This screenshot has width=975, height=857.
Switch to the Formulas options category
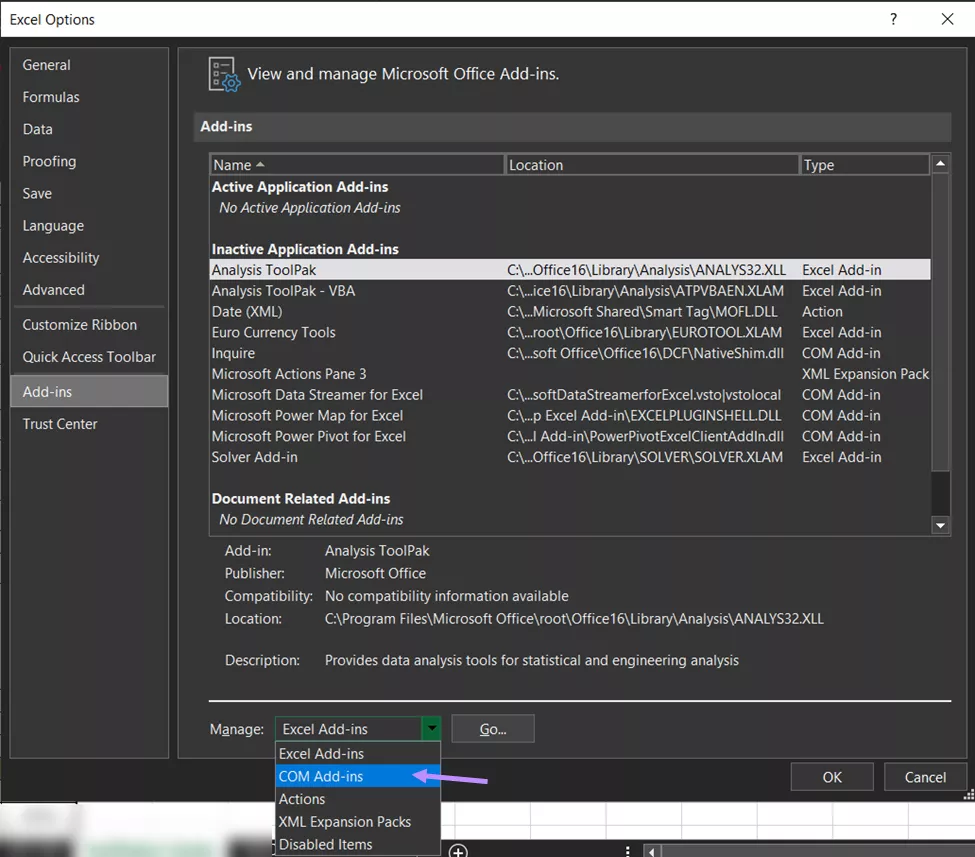51,97
